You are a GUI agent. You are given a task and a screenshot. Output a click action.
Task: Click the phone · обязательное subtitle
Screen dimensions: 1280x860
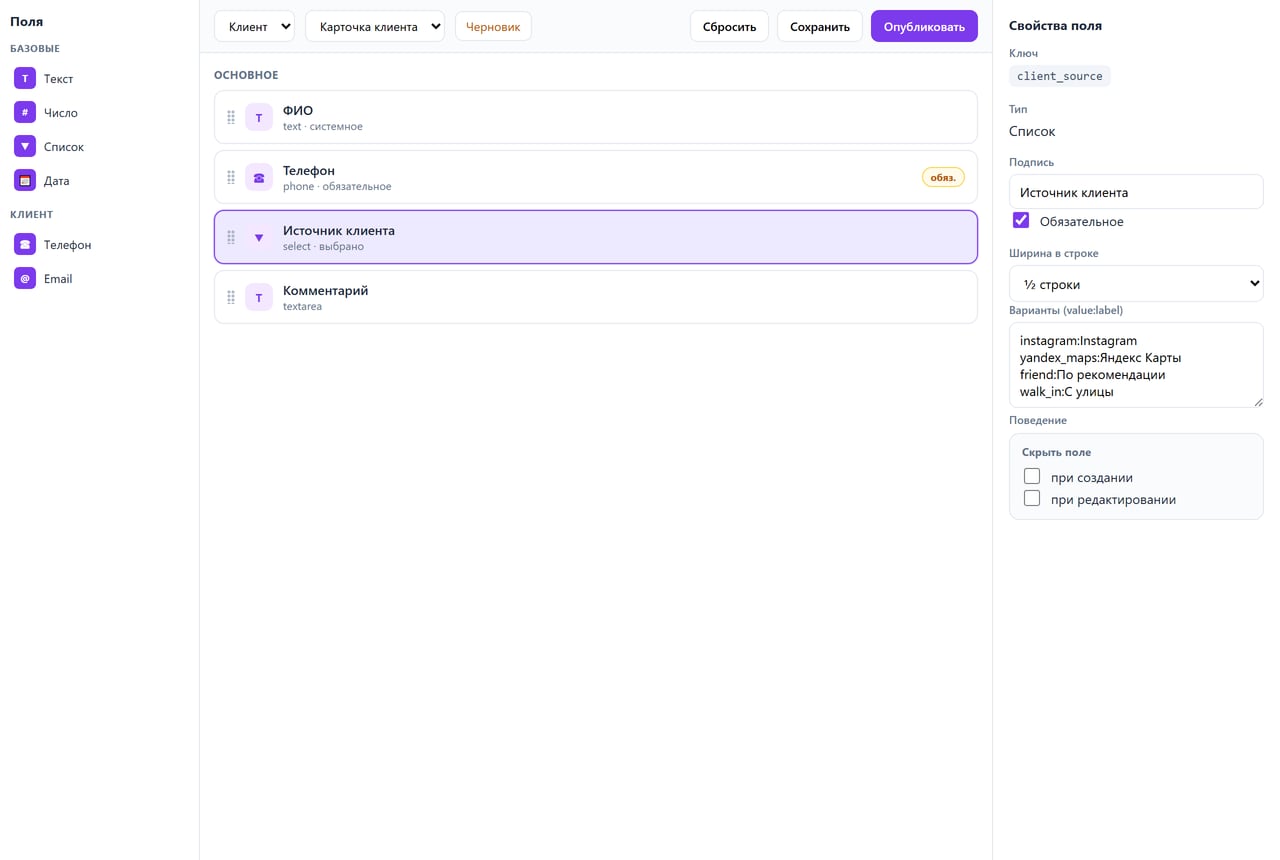tap(337, 187)
